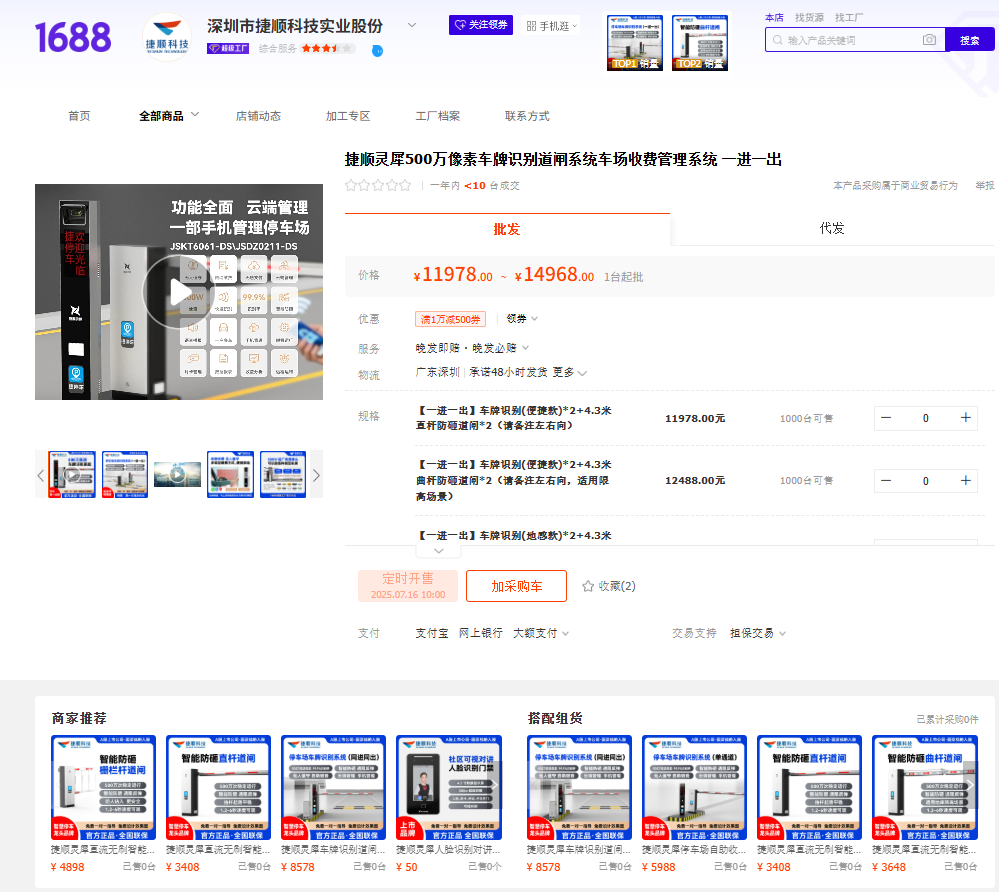Click the 收藏(2) star icon

click(587, 586)
